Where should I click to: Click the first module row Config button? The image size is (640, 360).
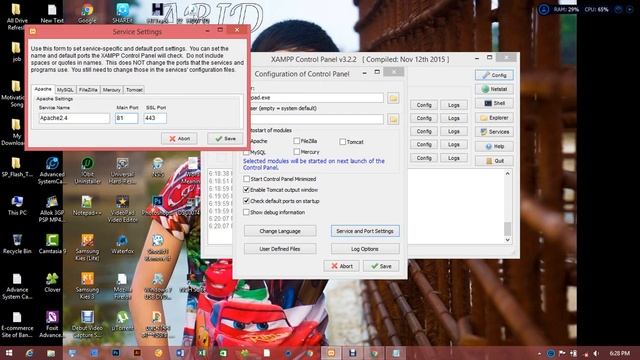click(424, 105)
